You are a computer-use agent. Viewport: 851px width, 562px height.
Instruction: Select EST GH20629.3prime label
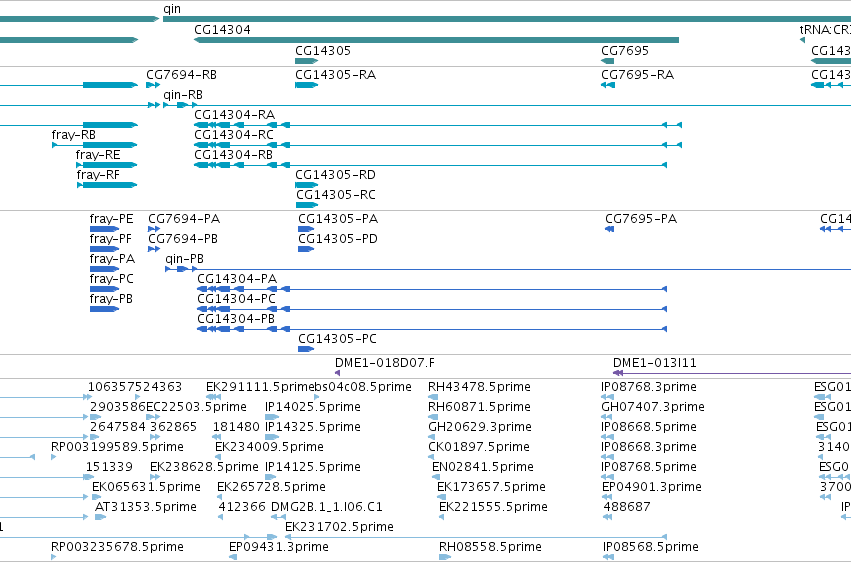[480, 427]
